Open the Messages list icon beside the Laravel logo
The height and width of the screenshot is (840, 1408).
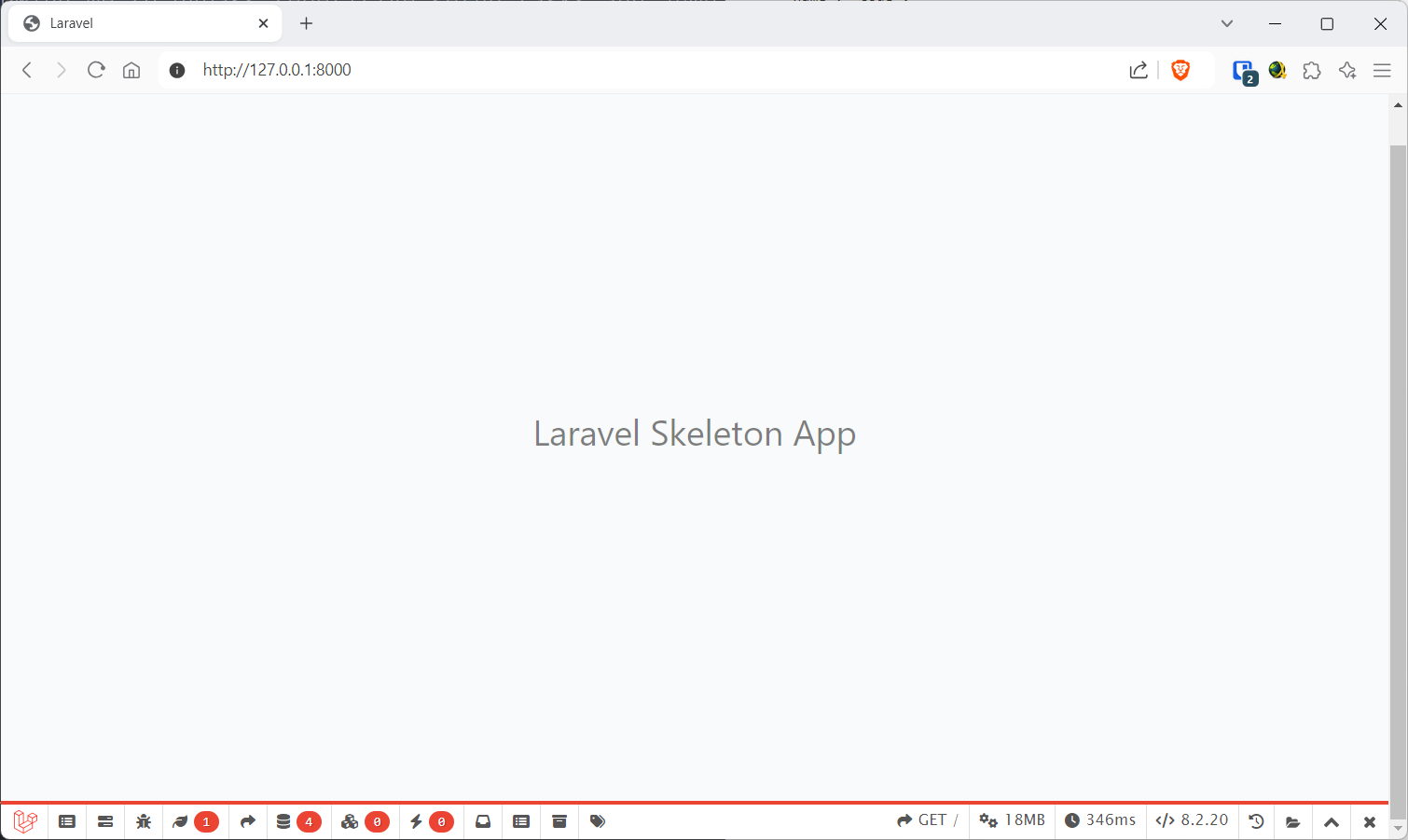coord(67,821)
